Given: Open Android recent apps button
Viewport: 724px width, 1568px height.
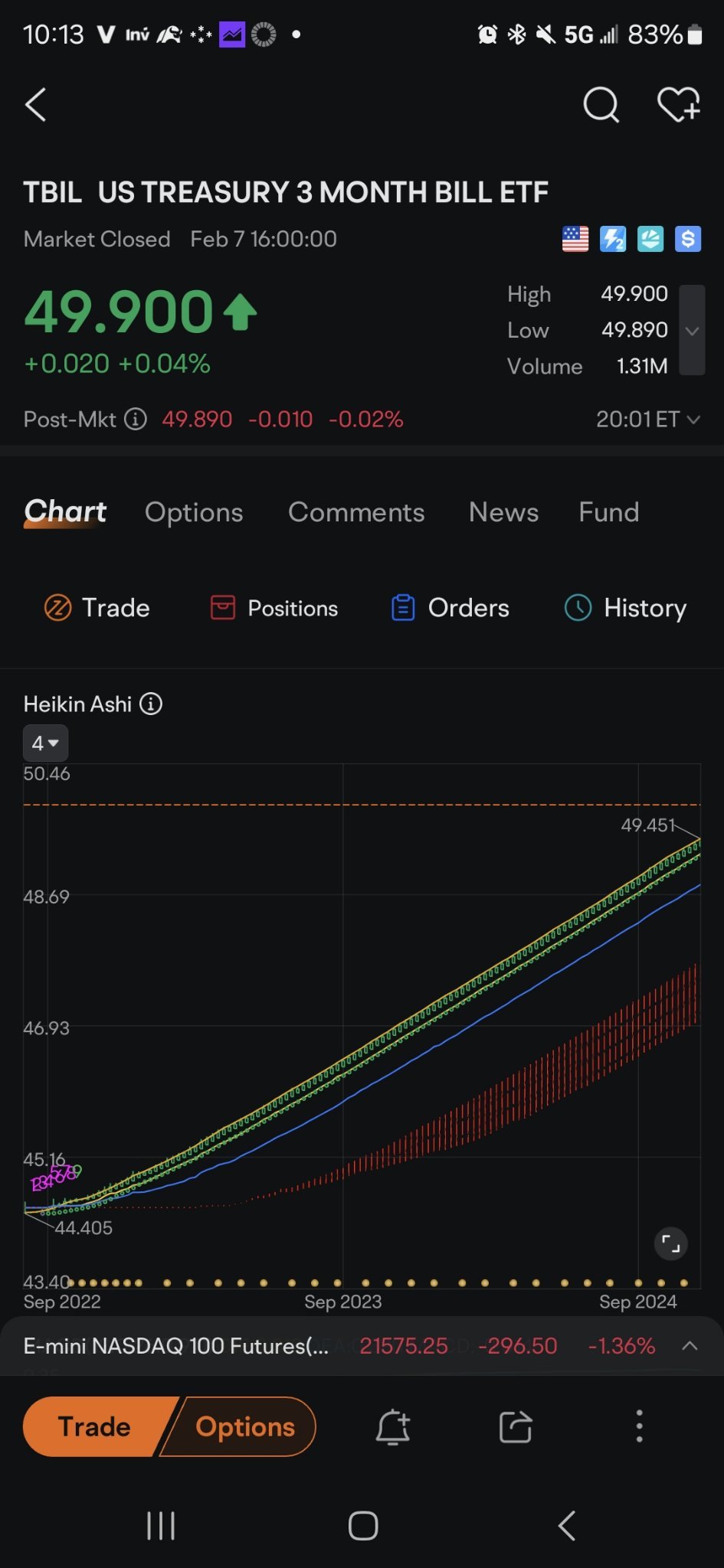Looking at the screenshot, I should click(x=161, y=1525).
